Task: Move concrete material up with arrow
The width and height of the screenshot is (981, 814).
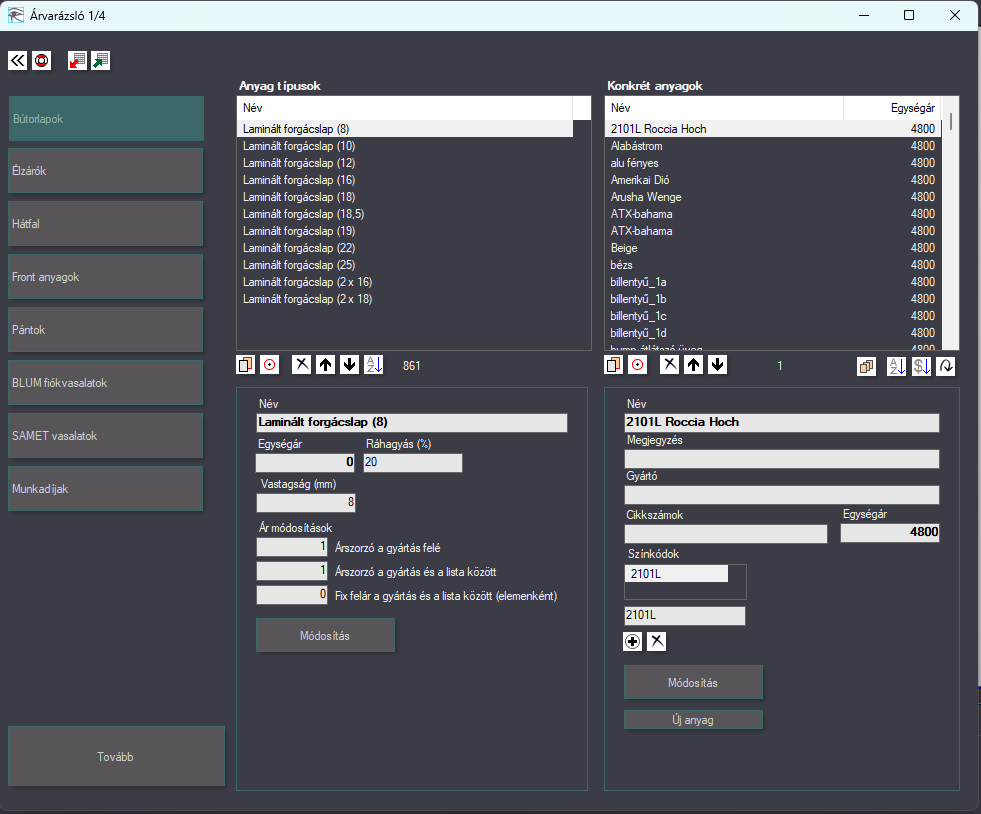Action: (x=693, y=365)
